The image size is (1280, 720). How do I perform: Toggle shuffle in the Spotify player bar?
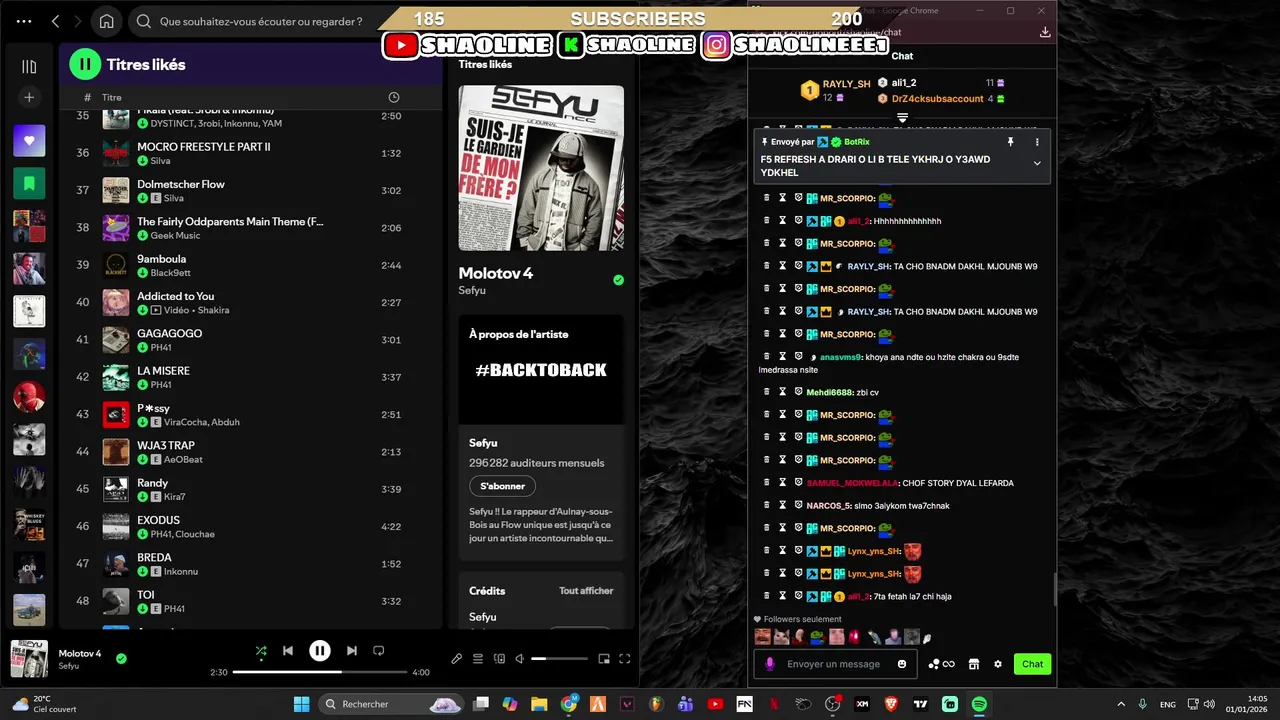261,651
